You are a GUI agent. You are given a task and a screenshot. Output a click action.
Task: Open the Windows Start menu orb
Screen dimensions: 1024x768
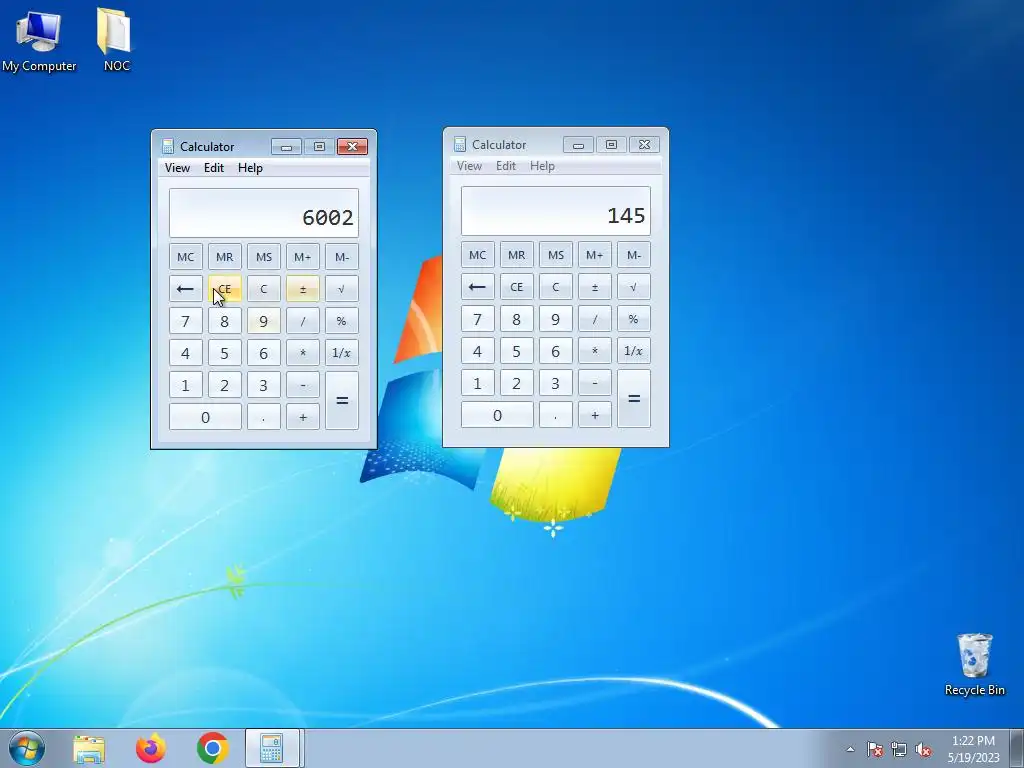[27, 748]
